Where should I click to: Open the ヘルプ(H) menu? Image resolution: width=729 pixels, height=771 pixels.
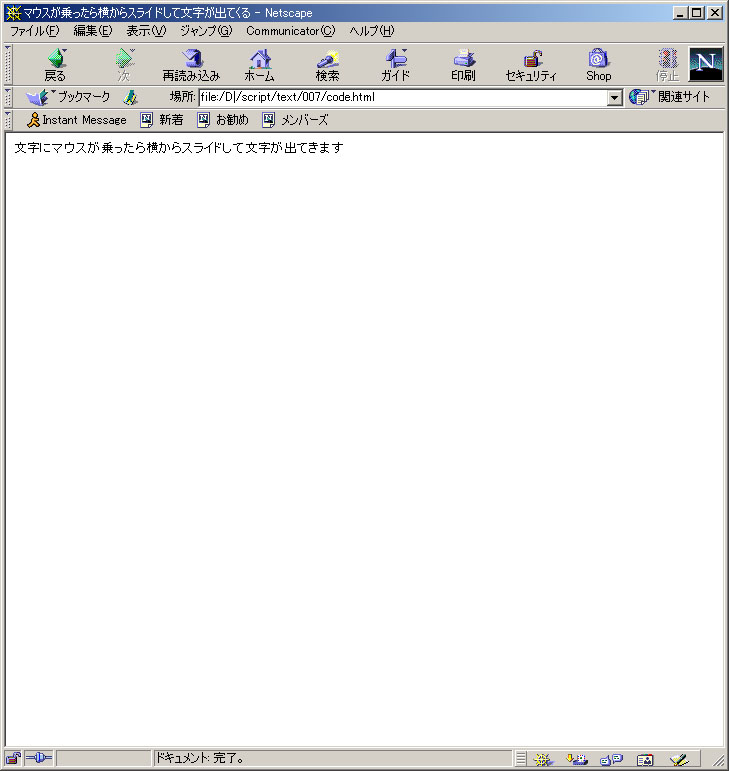[372, 31]
